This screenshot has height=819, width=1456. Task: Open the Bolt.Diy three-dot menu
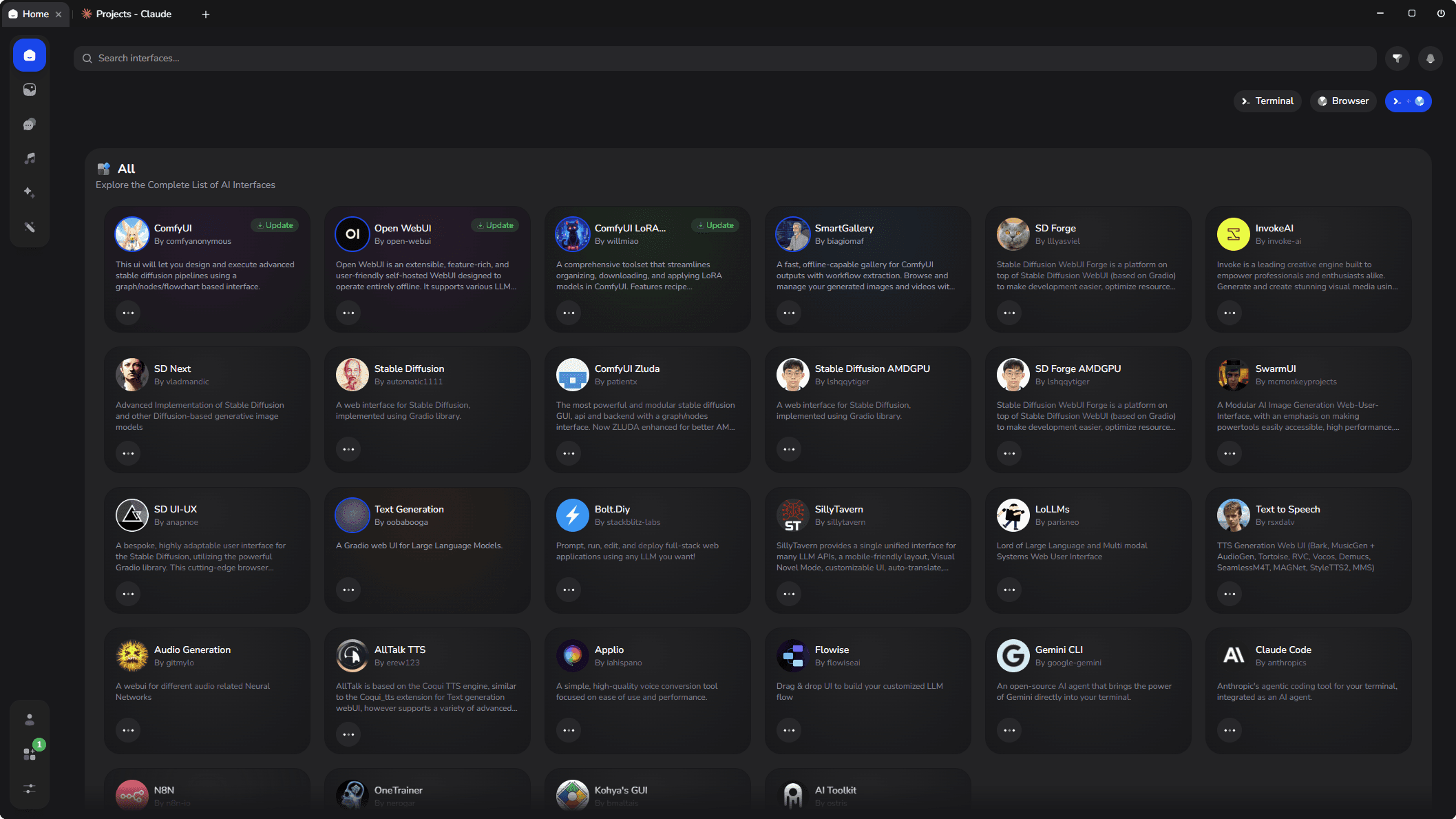[569, 590]
